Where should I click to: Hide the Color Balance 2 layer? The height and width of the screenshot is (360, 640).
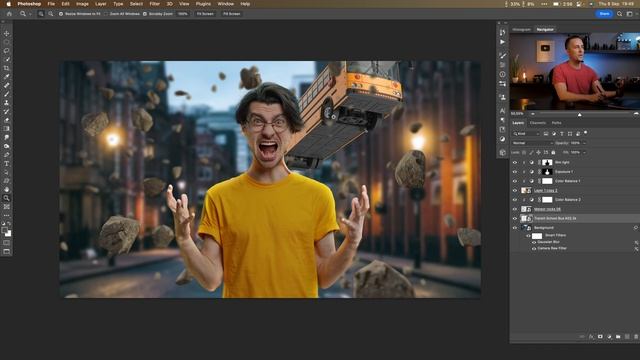(x=515, y=200)
